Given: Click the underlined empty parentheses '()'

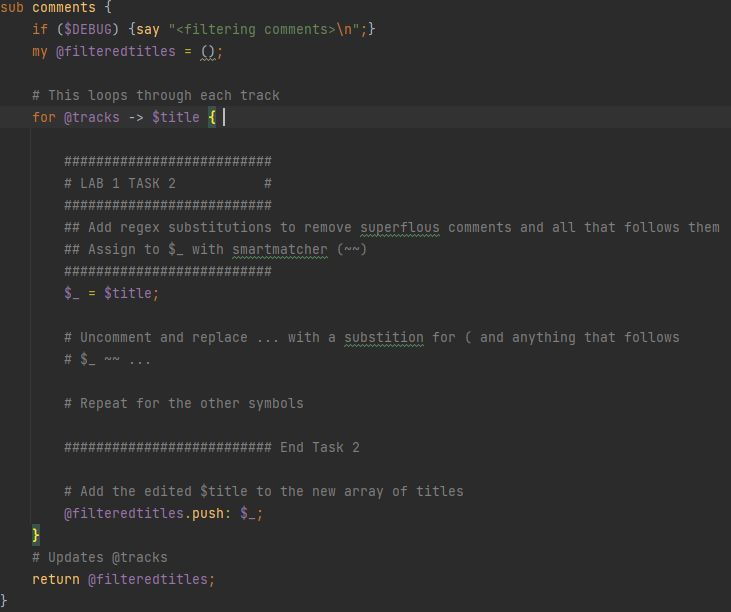Looking at the screenshot, I should (208, 51).
